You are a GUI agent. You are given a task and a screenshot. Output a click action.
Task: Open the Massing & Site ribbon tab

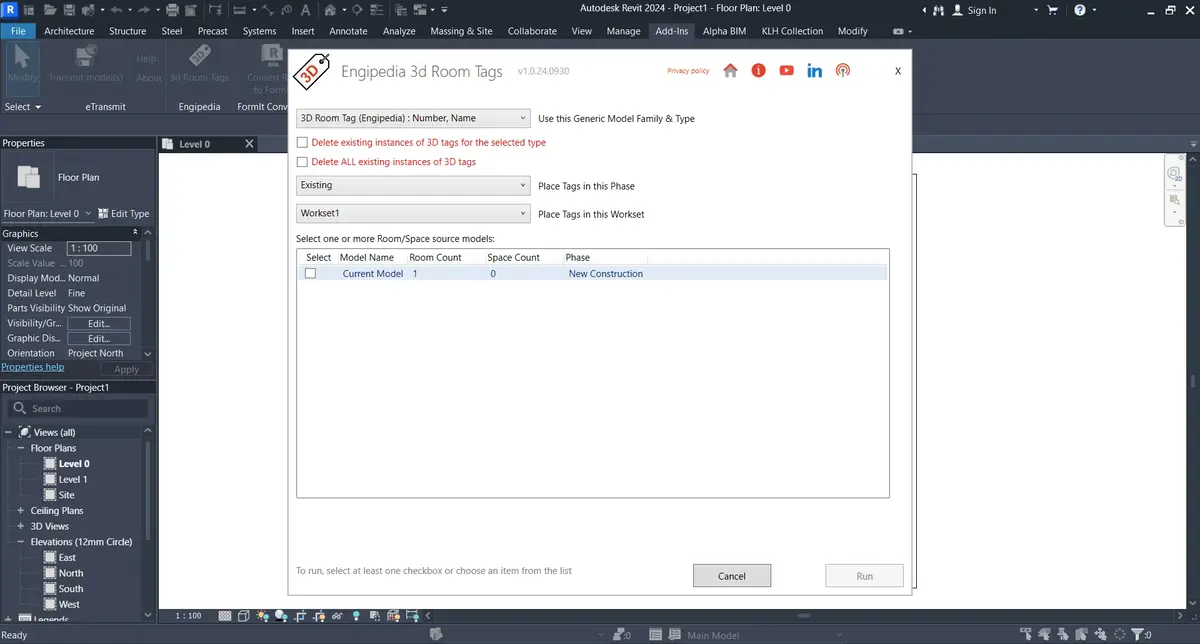tap(461, 31)
